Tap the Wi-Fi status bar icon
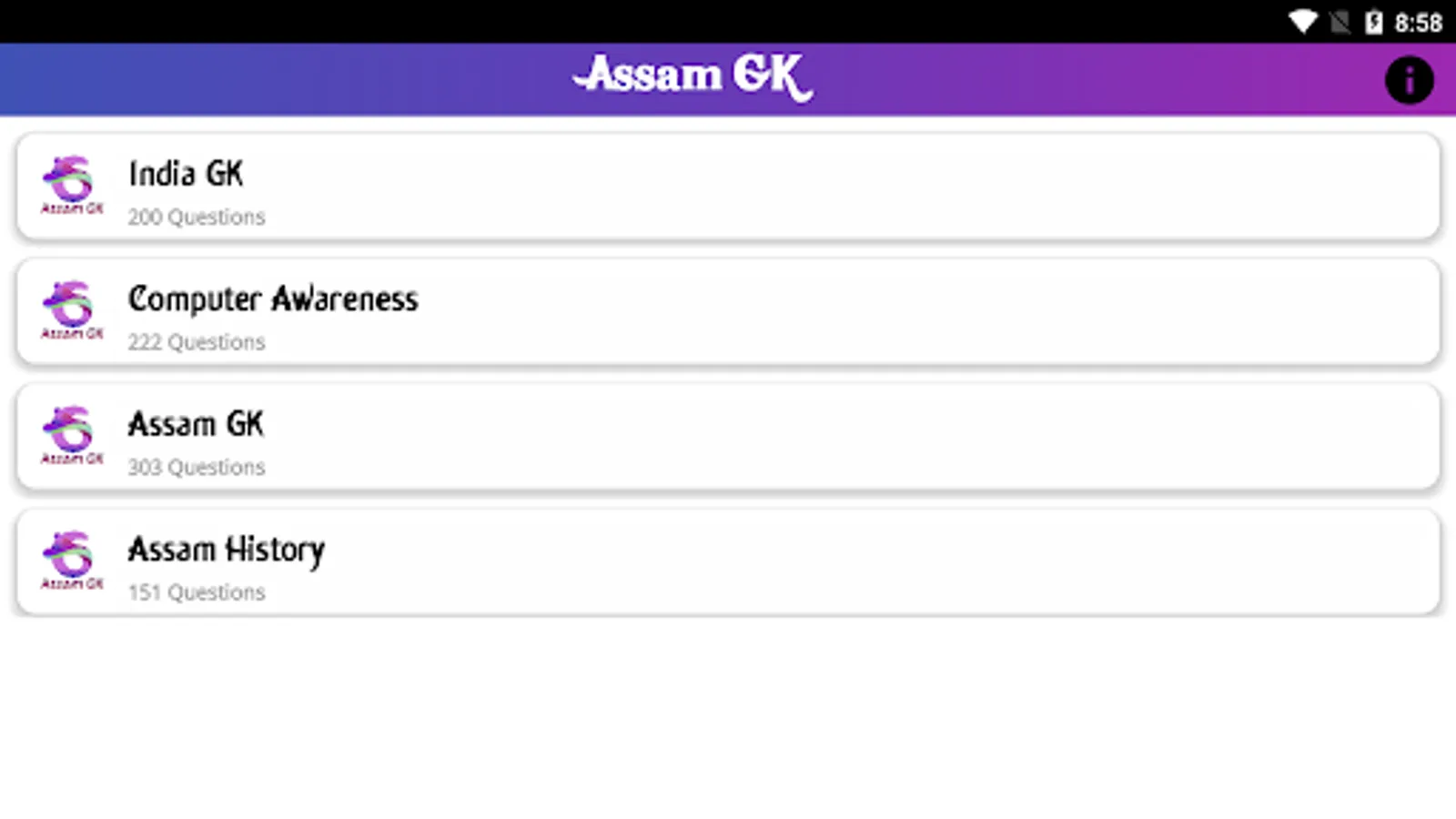Screen dimensions: 1456x819 pyautogui.click(x=1302, y=22)
